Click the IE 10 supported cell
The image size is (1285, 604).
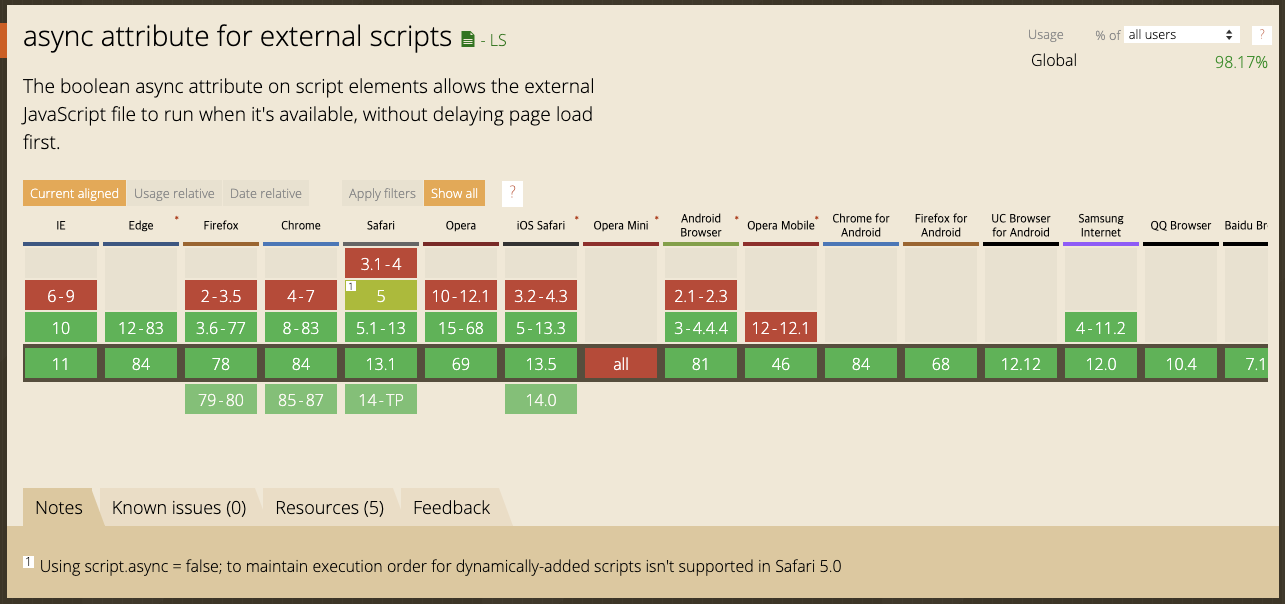pos(61,328)
